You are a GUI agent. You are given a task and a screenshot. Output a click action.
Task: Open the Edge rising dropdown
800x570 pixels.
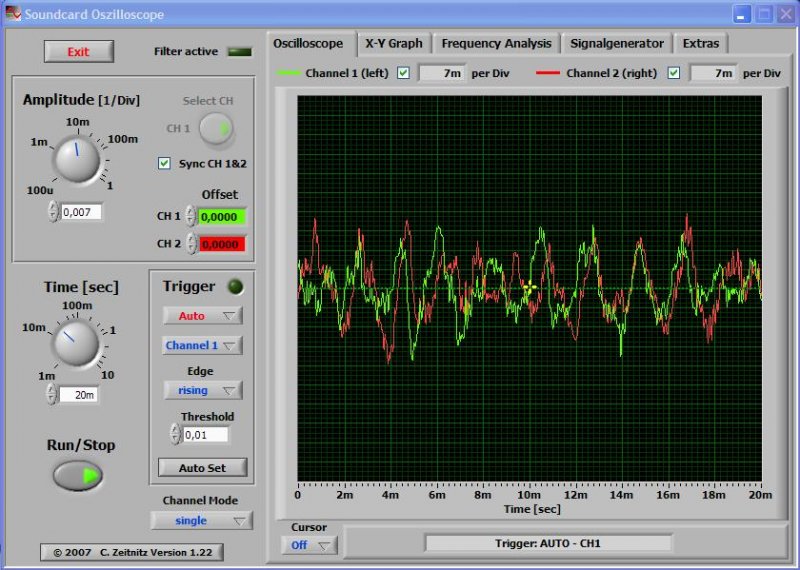pos(203,390)
